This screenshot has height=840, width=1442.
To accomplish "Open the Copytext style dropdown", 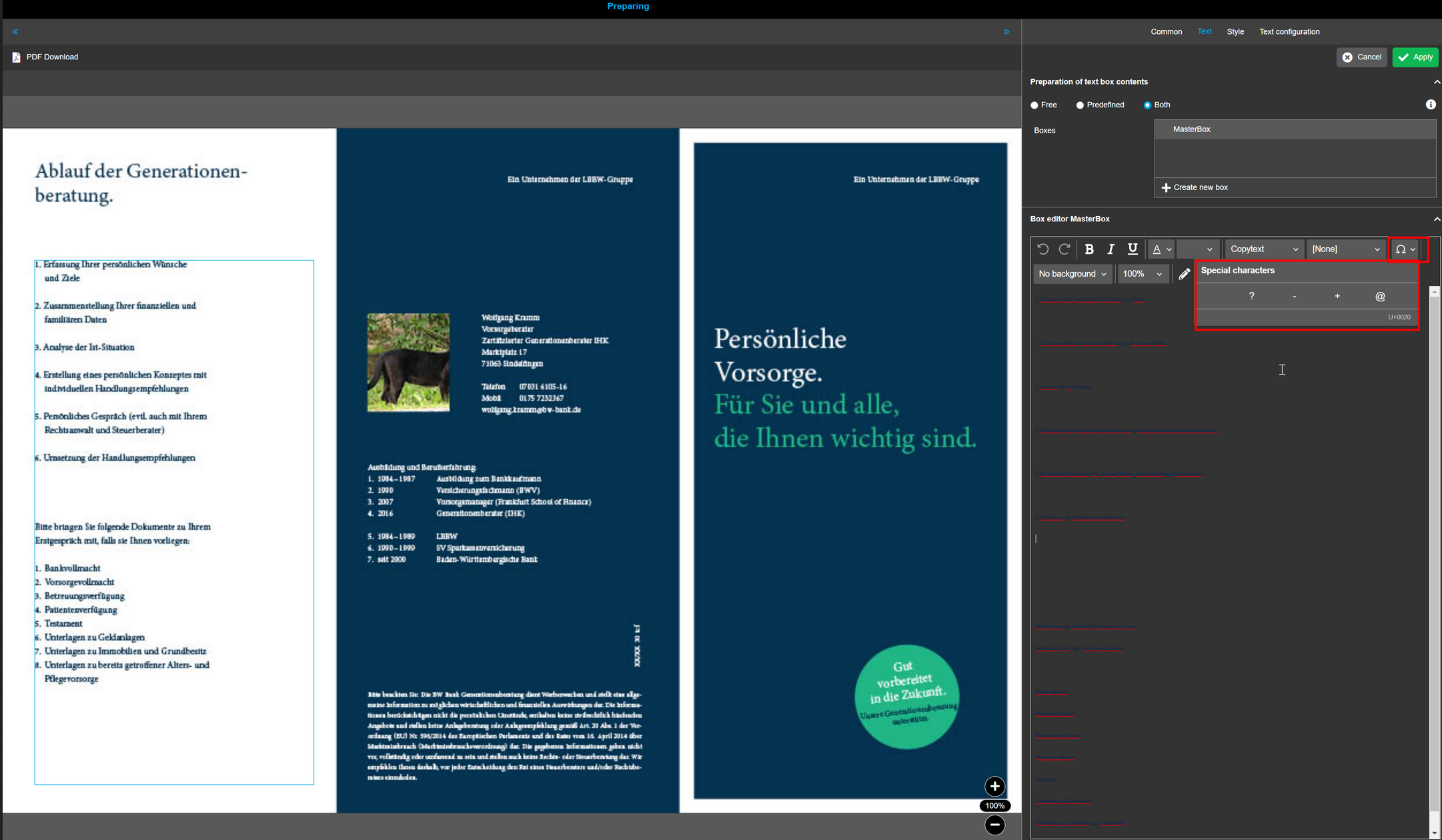I will click(1264, 249).
